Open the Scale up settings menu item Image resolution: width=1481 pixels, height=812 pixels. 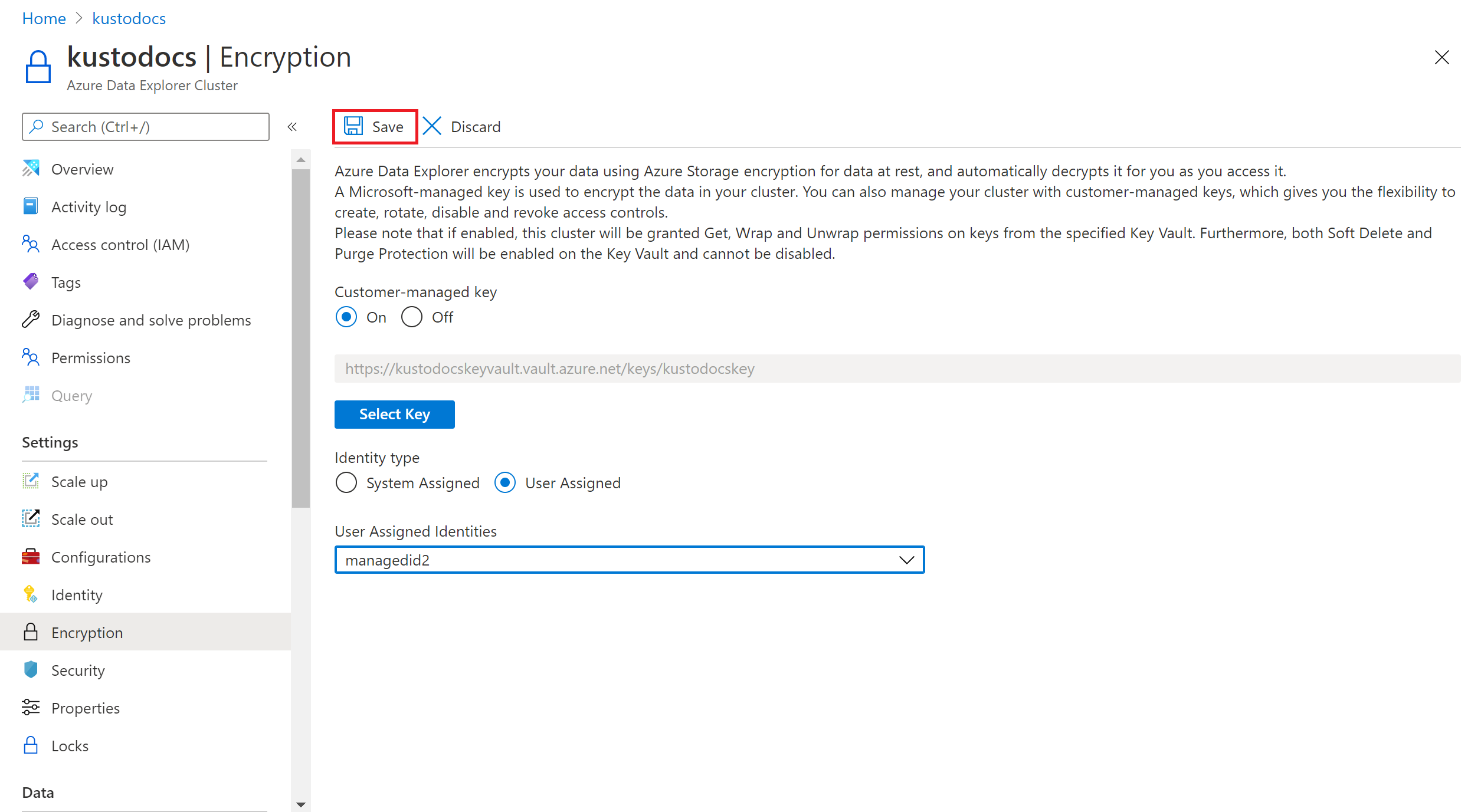pyautogui.click(x=79, y=481)
